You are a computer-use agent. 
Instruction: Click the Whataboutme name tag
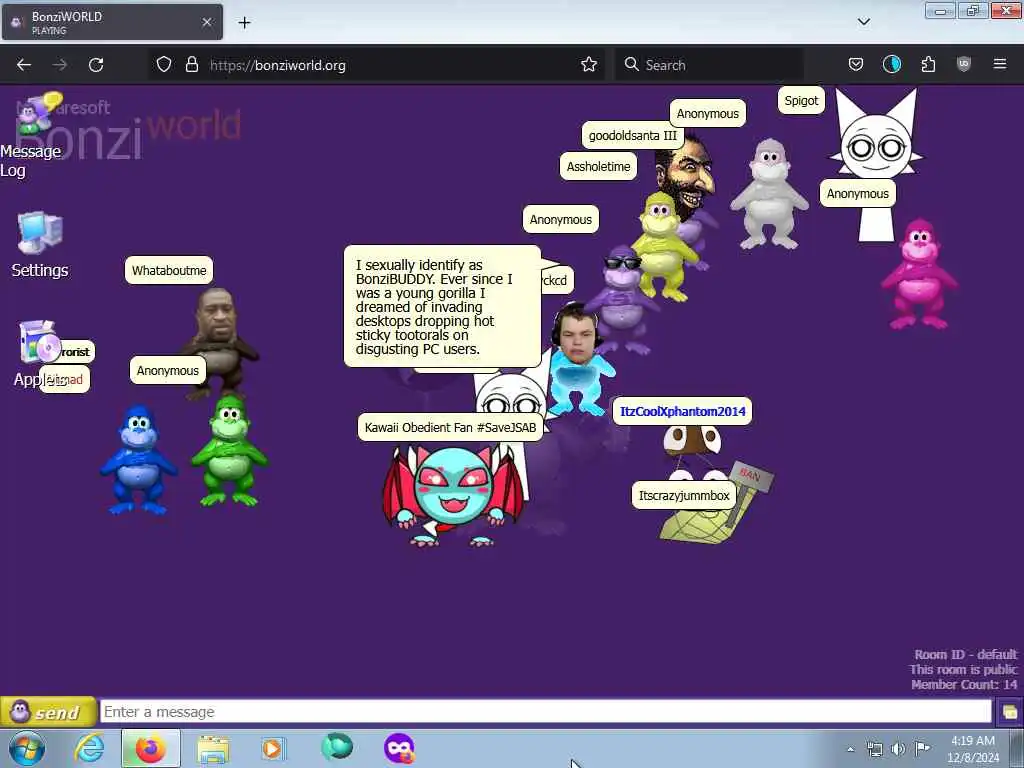coord(169,270)
